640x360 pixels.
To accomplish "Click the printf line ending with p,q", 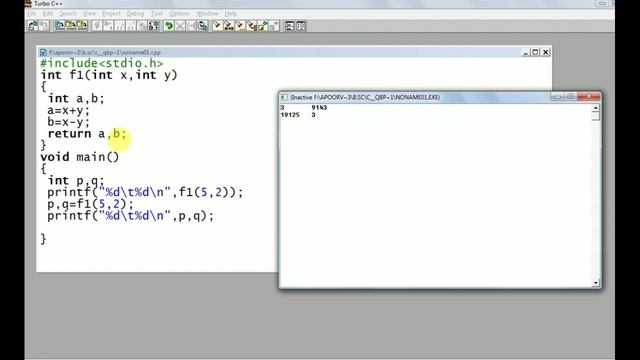I will pos(131,216).
